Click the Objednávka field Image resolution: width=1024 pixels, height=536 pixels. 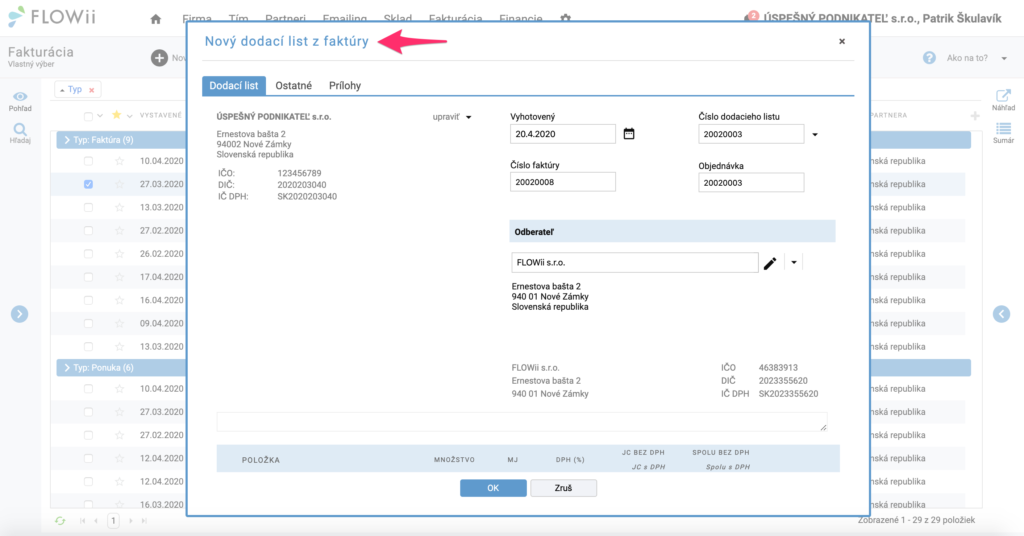tap(751, 183)
